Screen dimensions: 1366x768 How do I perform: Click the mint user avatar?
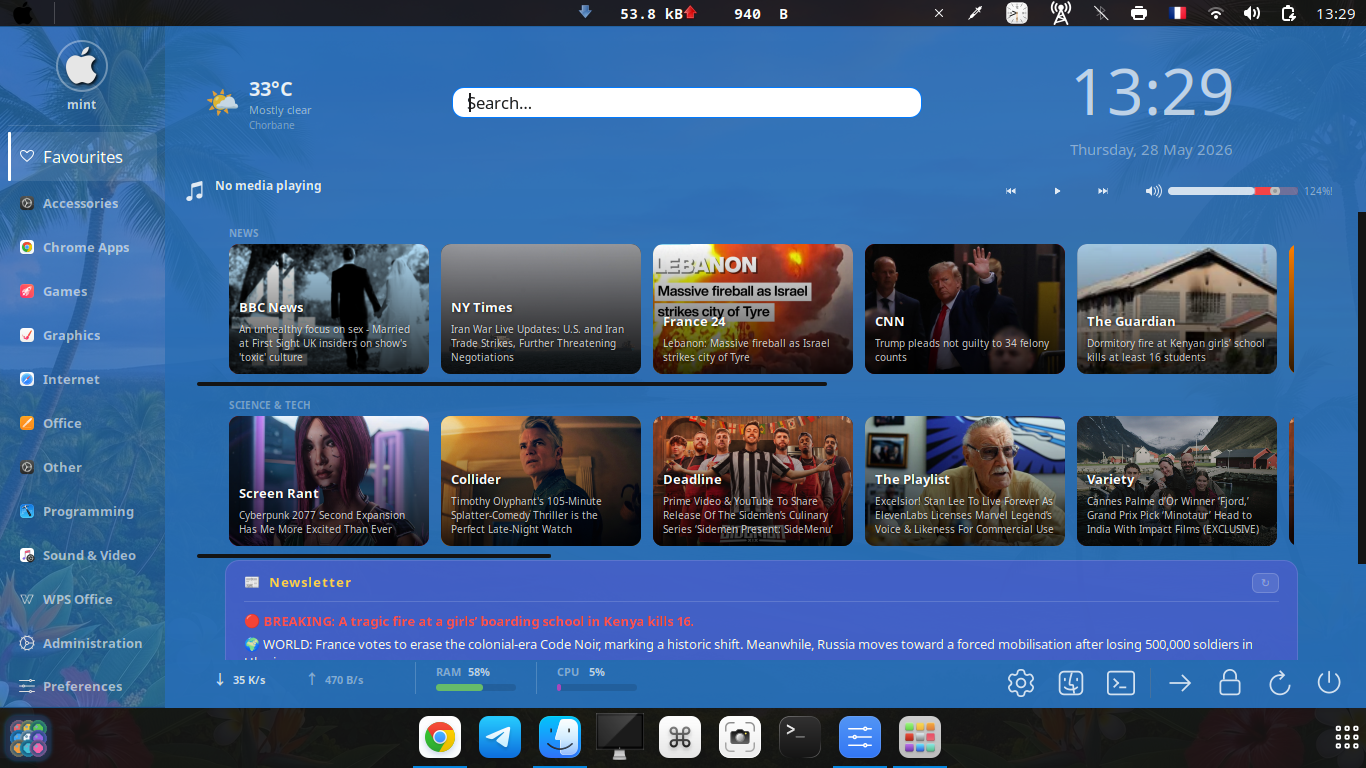click(82, 66)
